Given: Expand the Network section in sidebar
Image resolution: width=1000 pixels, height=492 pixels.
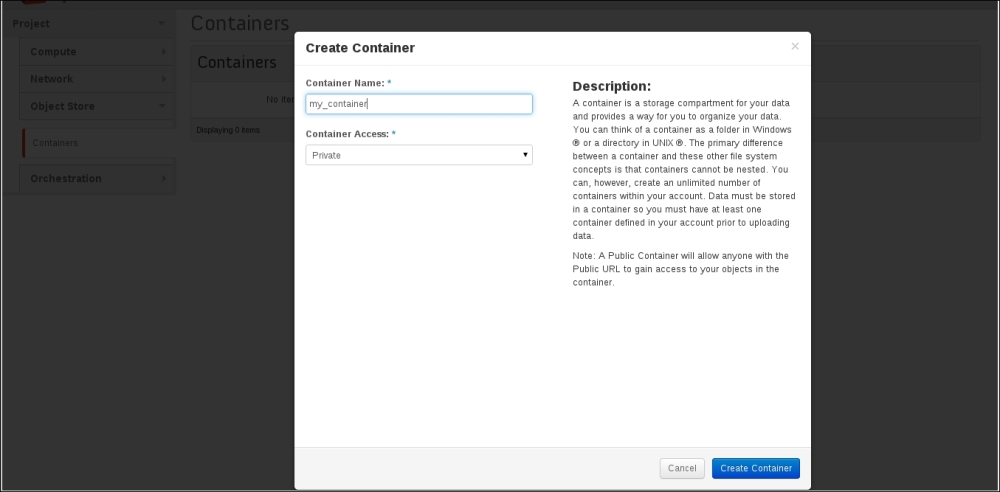Looking at the screenshot, I should pos(97,79).
